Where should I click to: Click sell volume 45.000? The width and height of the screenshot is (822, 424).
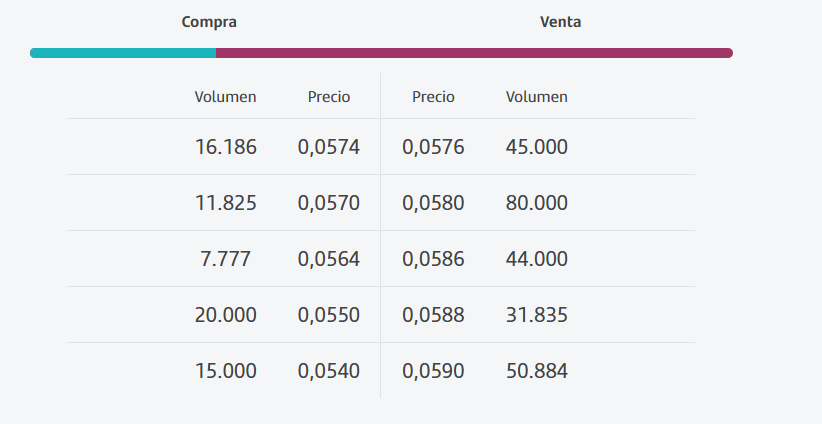click(x=537, y=147)
